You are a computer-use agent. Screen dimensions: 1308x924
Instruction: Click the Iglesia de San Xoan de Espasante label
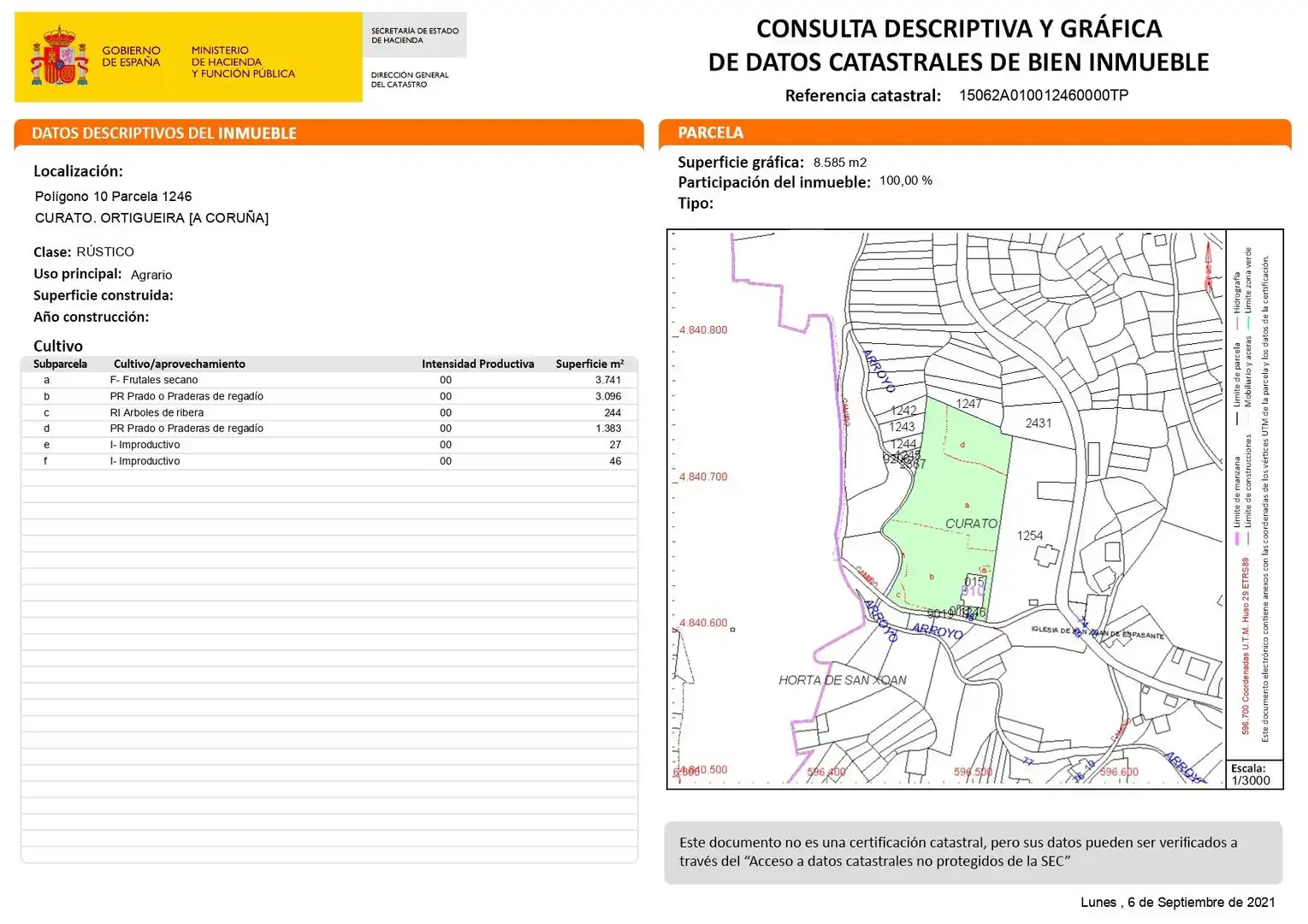tap(1098, 632)
